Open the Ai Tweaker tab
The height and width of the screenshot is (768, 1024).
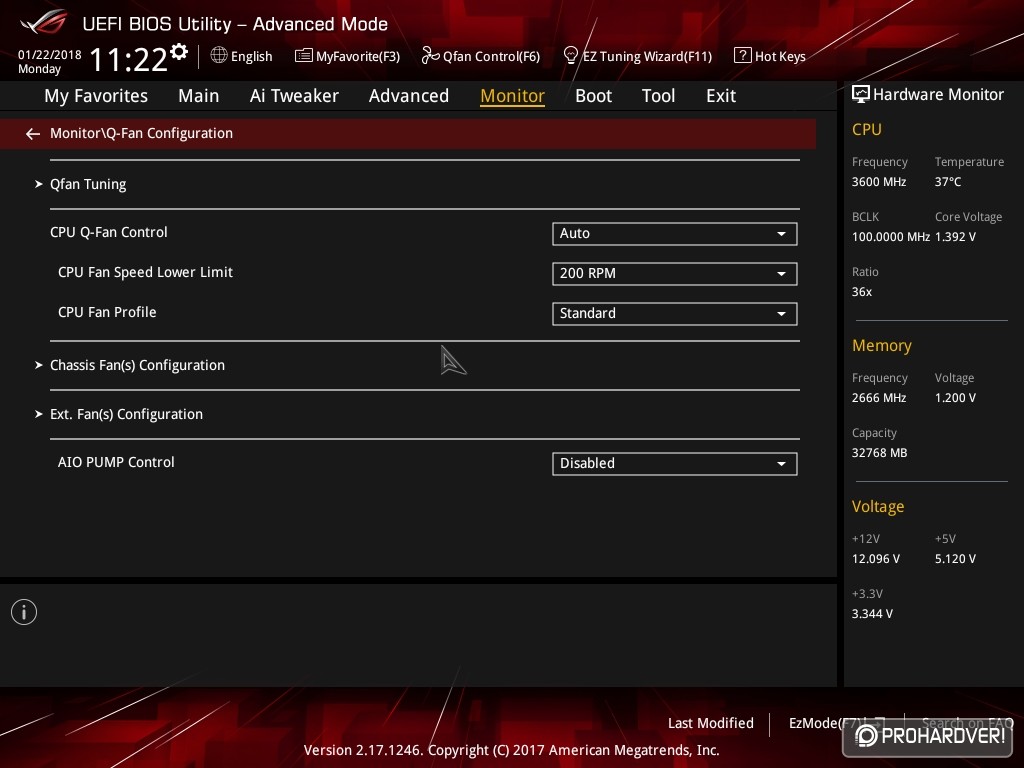294,96
